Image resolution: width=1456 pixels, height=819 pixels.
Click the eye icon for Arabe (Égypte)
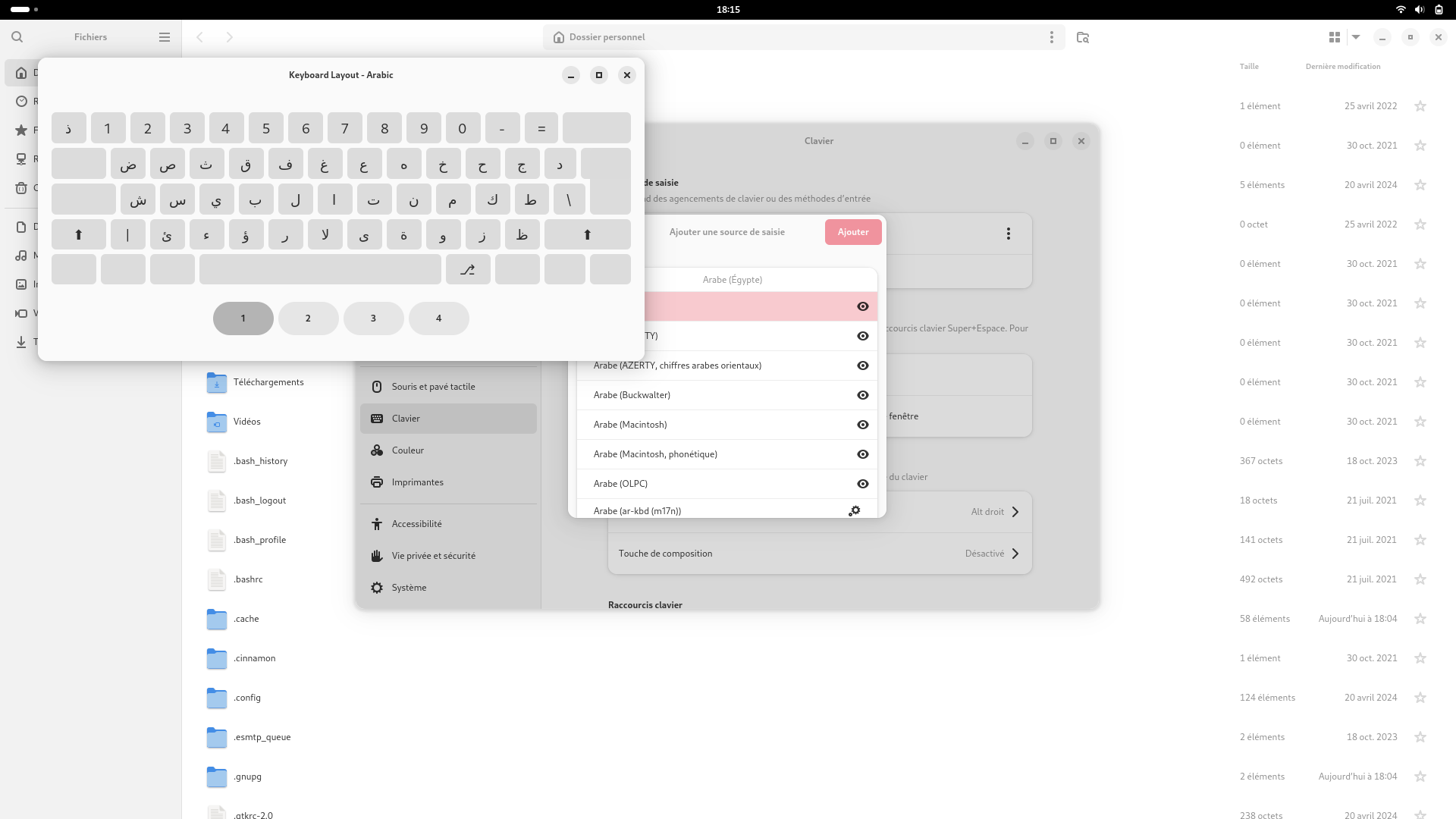pos(862,306)
